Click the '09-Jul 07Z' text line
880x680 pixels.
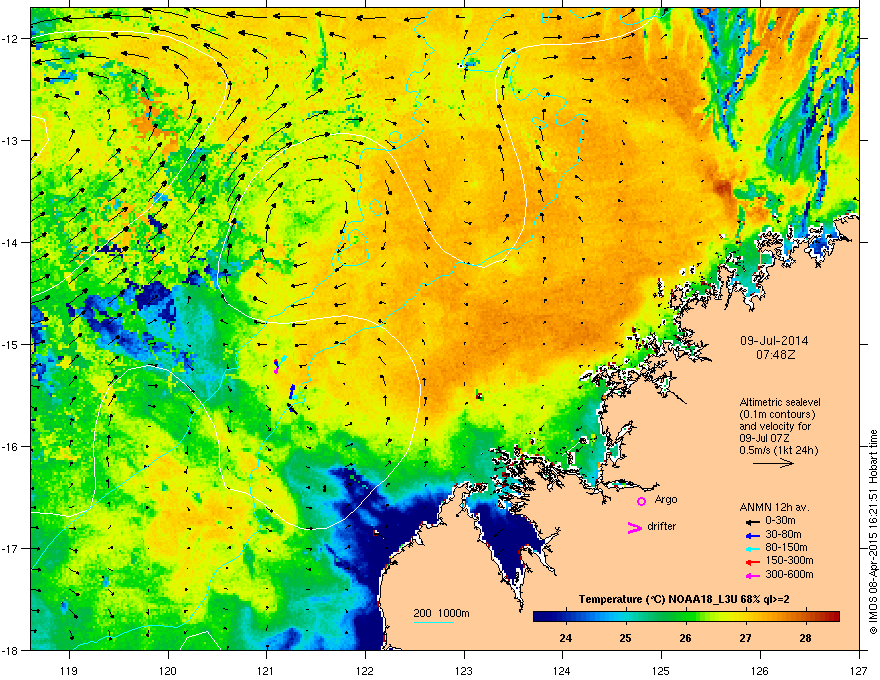tap(765, 438)
